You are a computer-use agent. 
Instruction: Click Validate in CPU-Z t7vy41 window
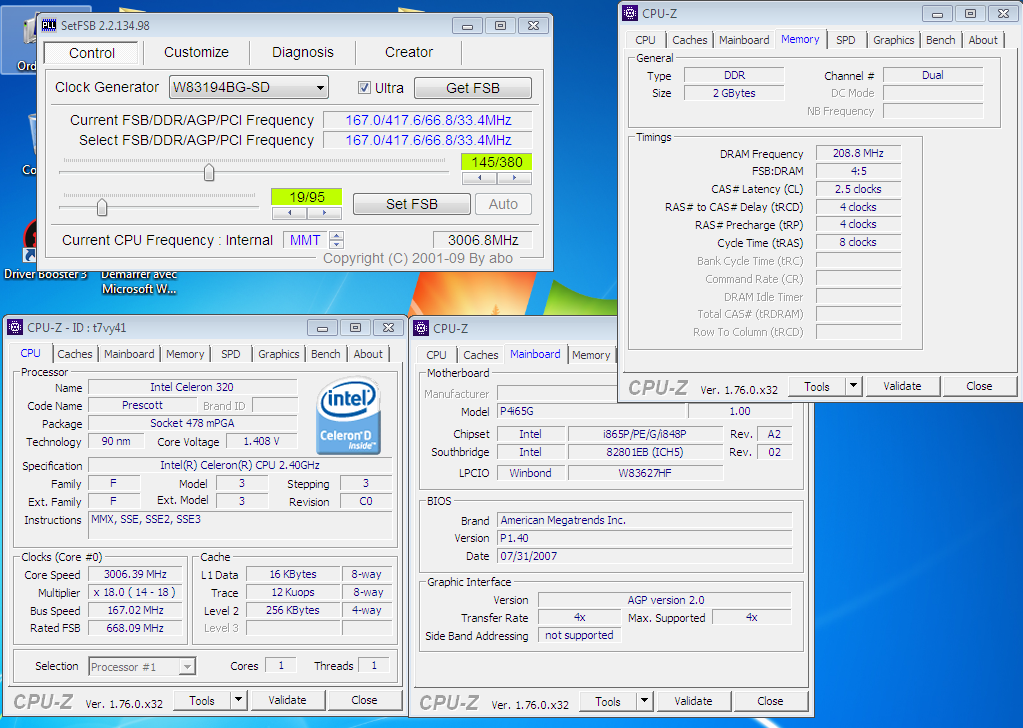287,700
